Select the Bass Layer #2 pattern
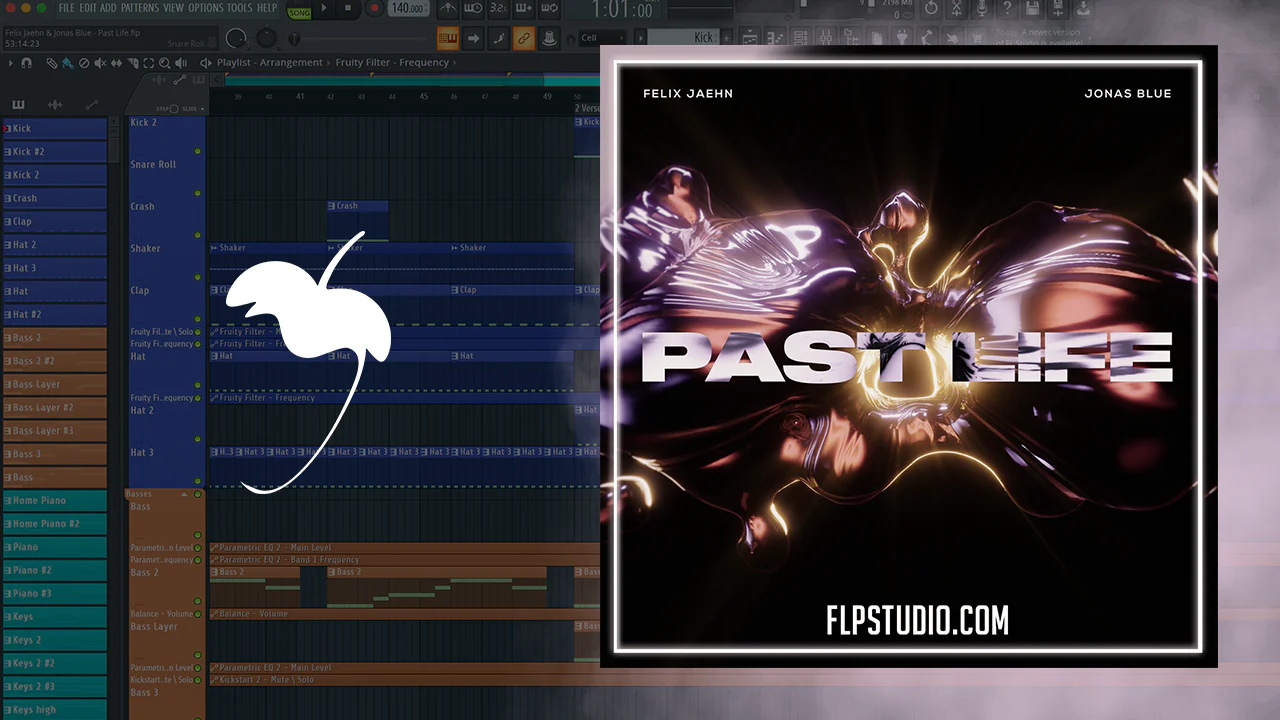The image size is (1280, 720). click(55, 408)
